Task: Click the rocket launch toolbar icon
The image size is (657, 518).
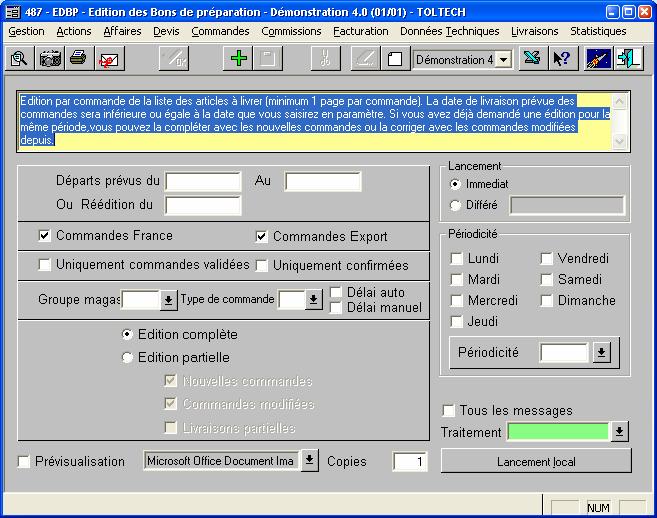Action: [598, 59]
